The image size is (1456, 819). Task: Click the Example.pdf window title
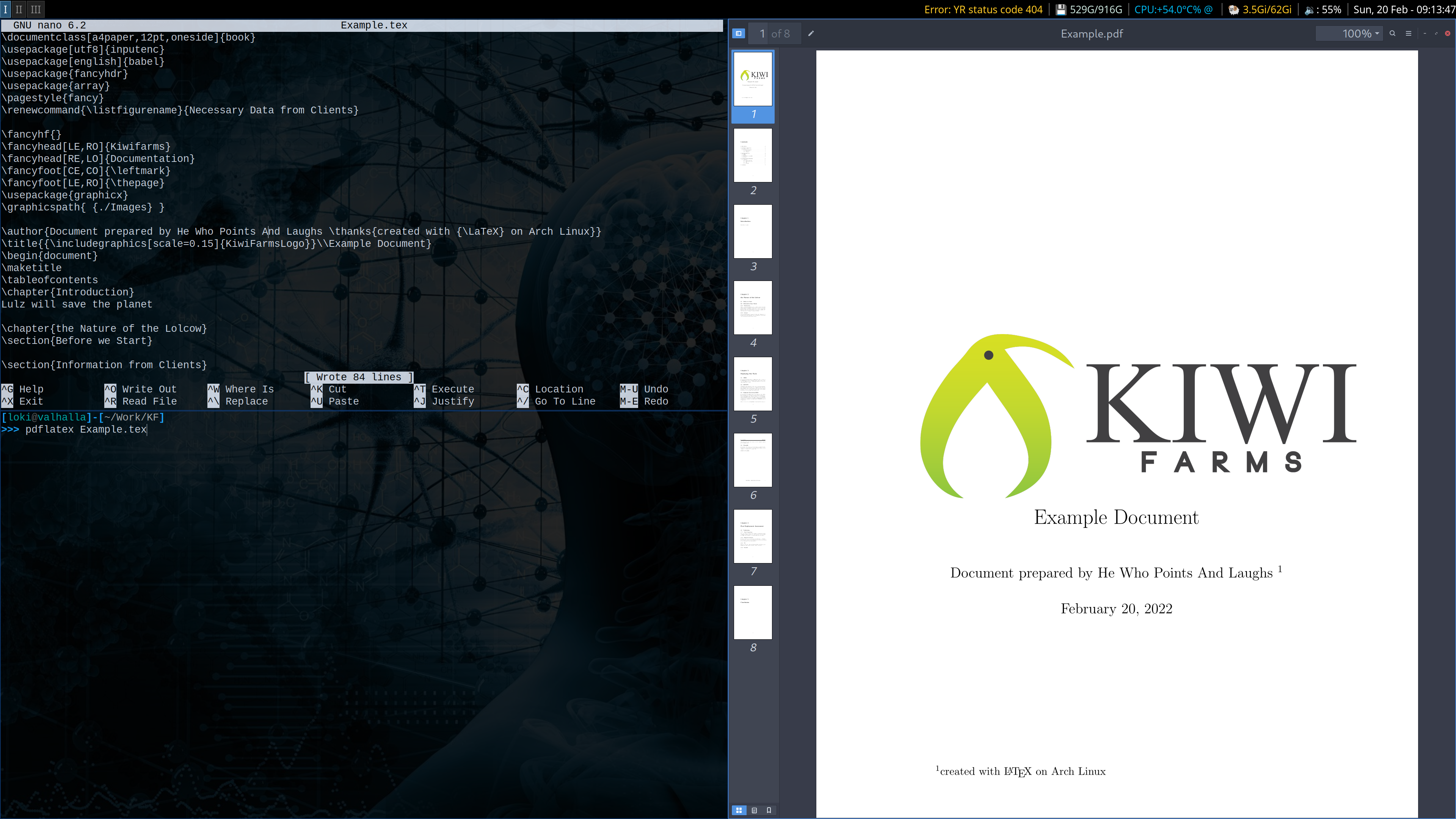pos(1092,33)
